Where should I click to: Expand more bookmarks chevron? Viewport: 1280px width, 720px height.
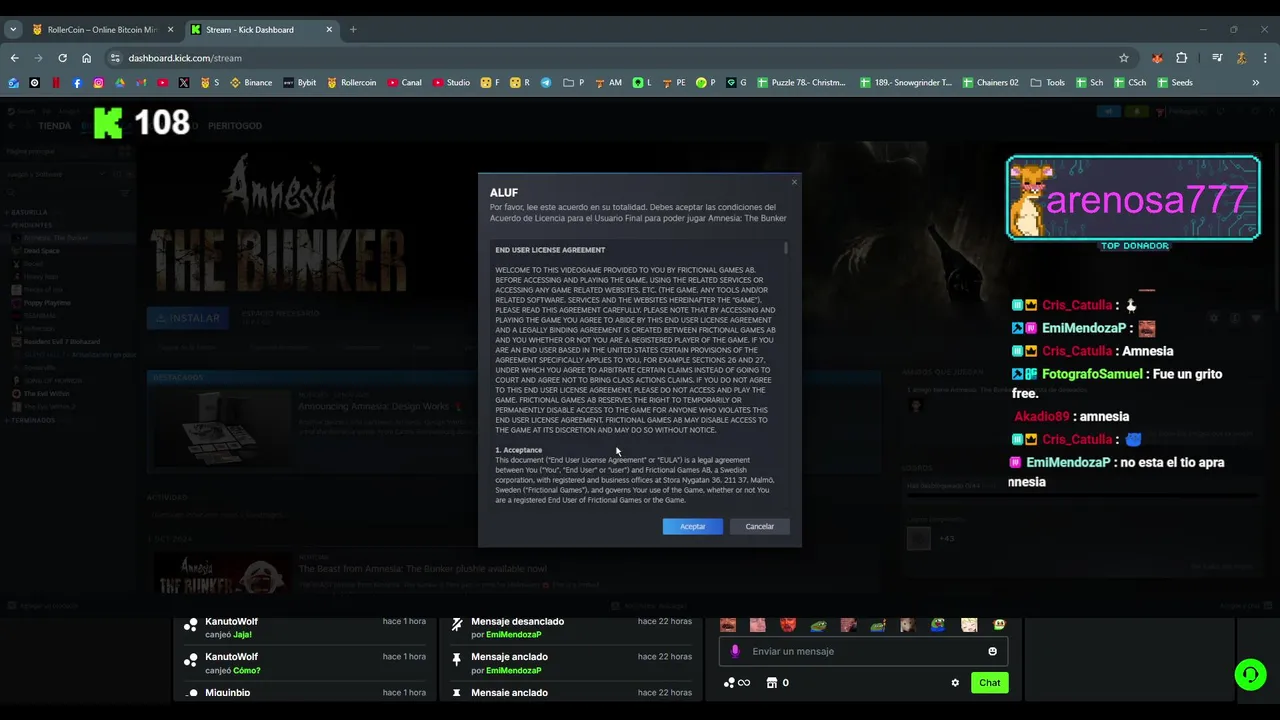point(1256,83)
